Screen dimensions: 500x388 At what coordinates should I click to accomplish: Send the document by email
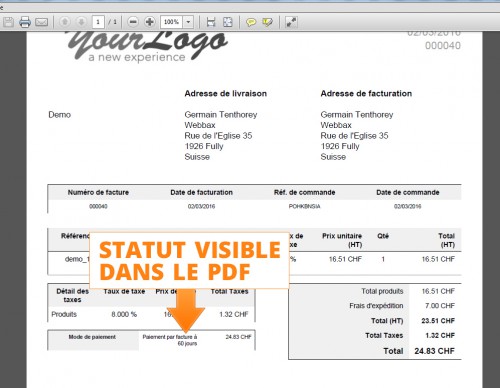(x=42, y=22)
